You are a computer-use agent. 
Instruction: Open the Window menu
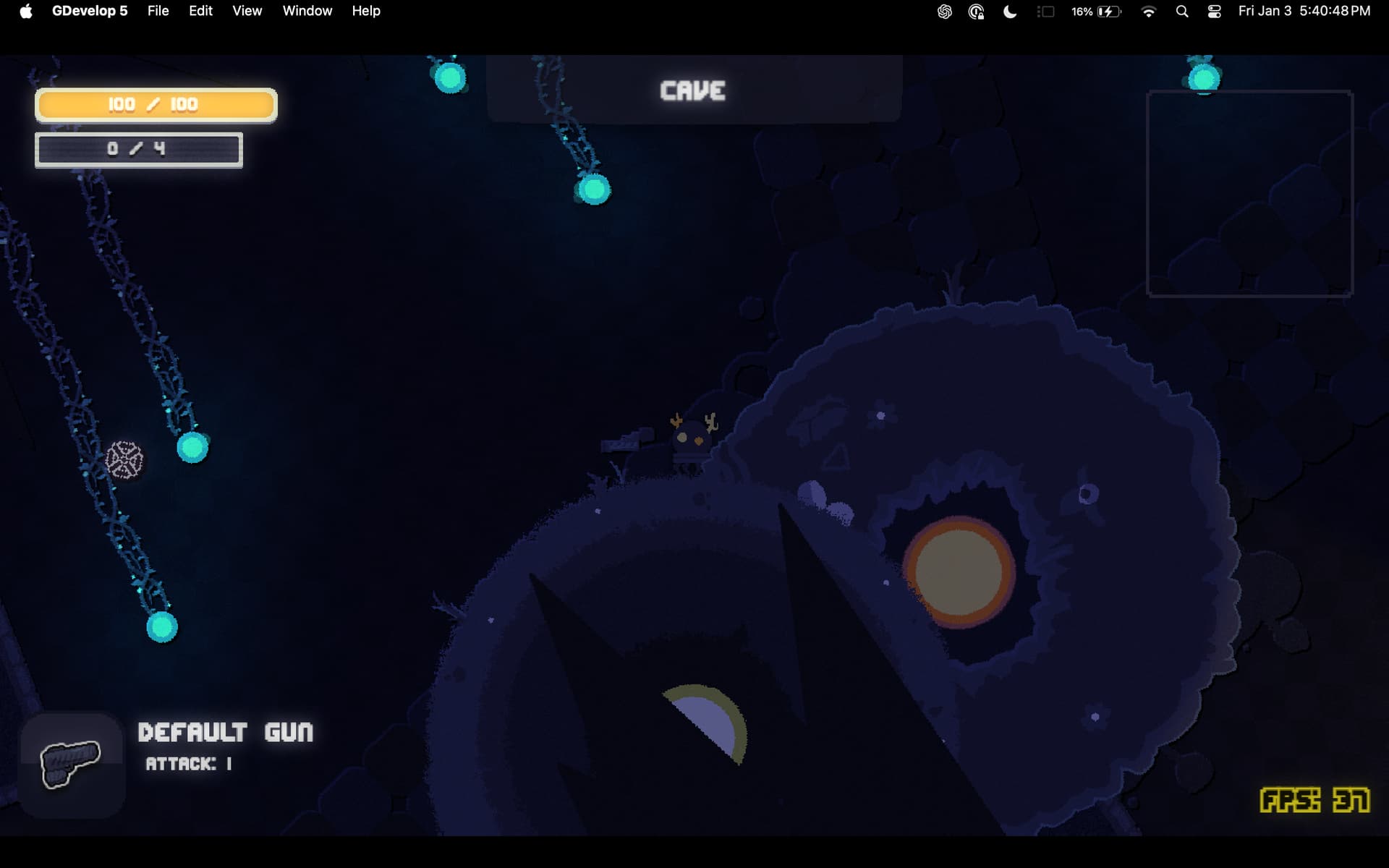[307, 11]
